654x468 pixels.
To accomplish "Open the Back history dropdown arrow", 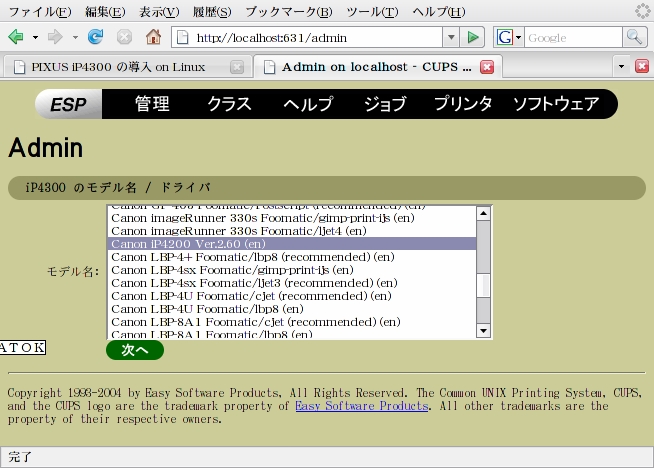I will point(35,38).
